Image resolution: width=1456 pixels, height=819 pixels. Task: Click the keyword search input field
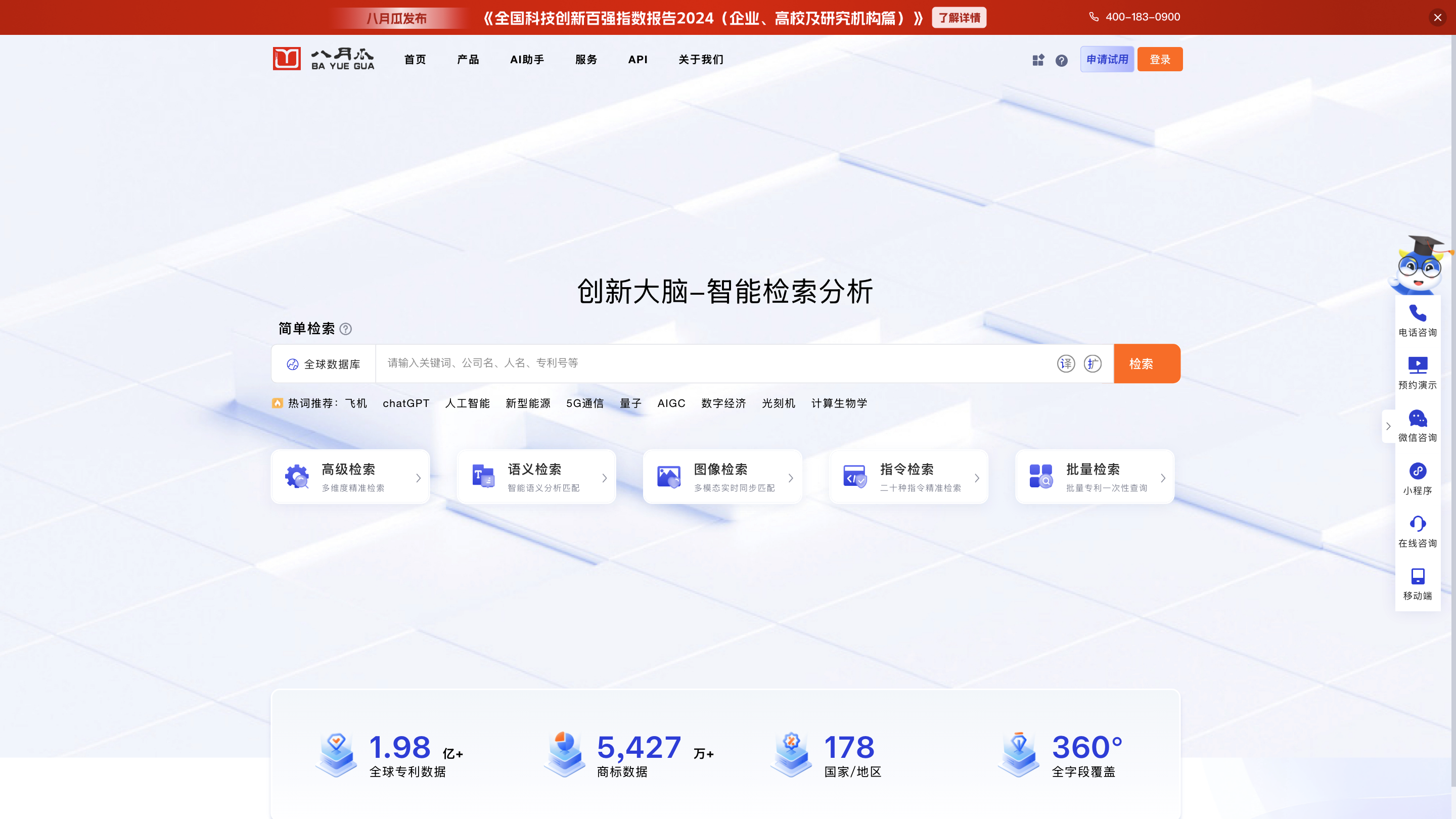712,363
